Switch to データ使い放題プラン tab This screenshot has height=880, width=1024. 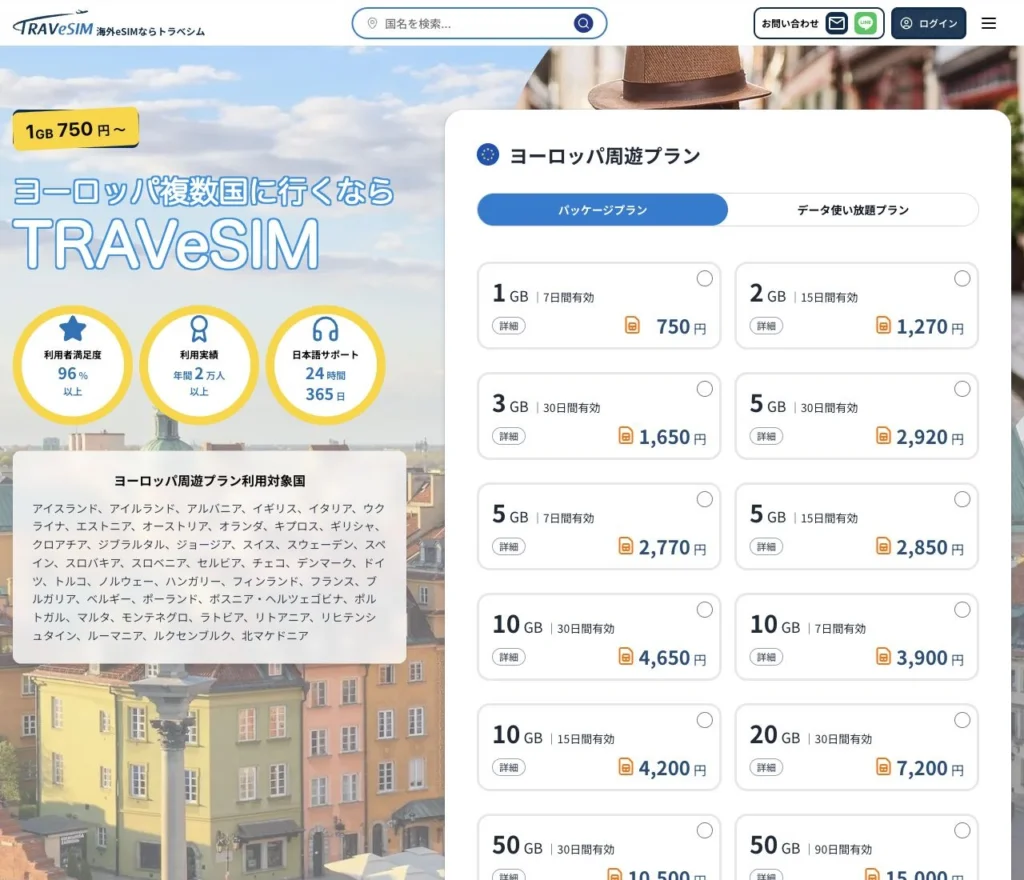853,210
